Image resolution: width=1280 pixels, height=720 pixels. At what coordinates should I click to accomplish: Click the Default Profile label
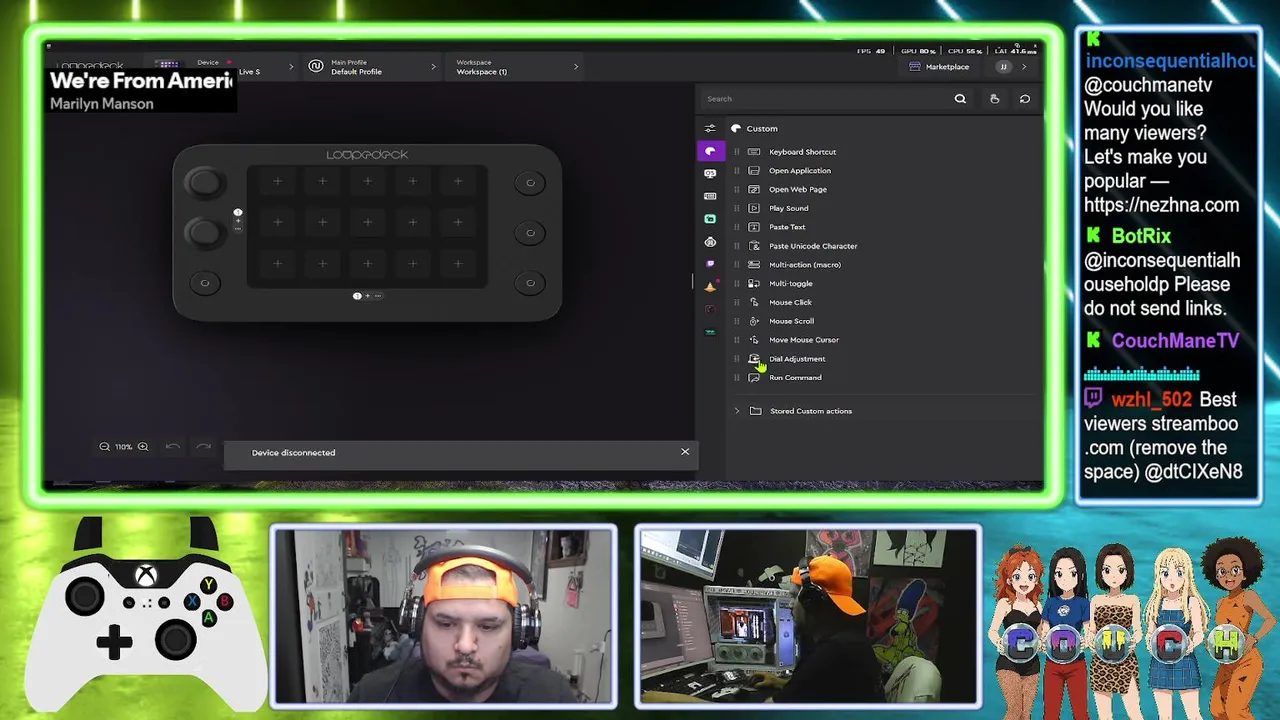[x=357, y=72]
